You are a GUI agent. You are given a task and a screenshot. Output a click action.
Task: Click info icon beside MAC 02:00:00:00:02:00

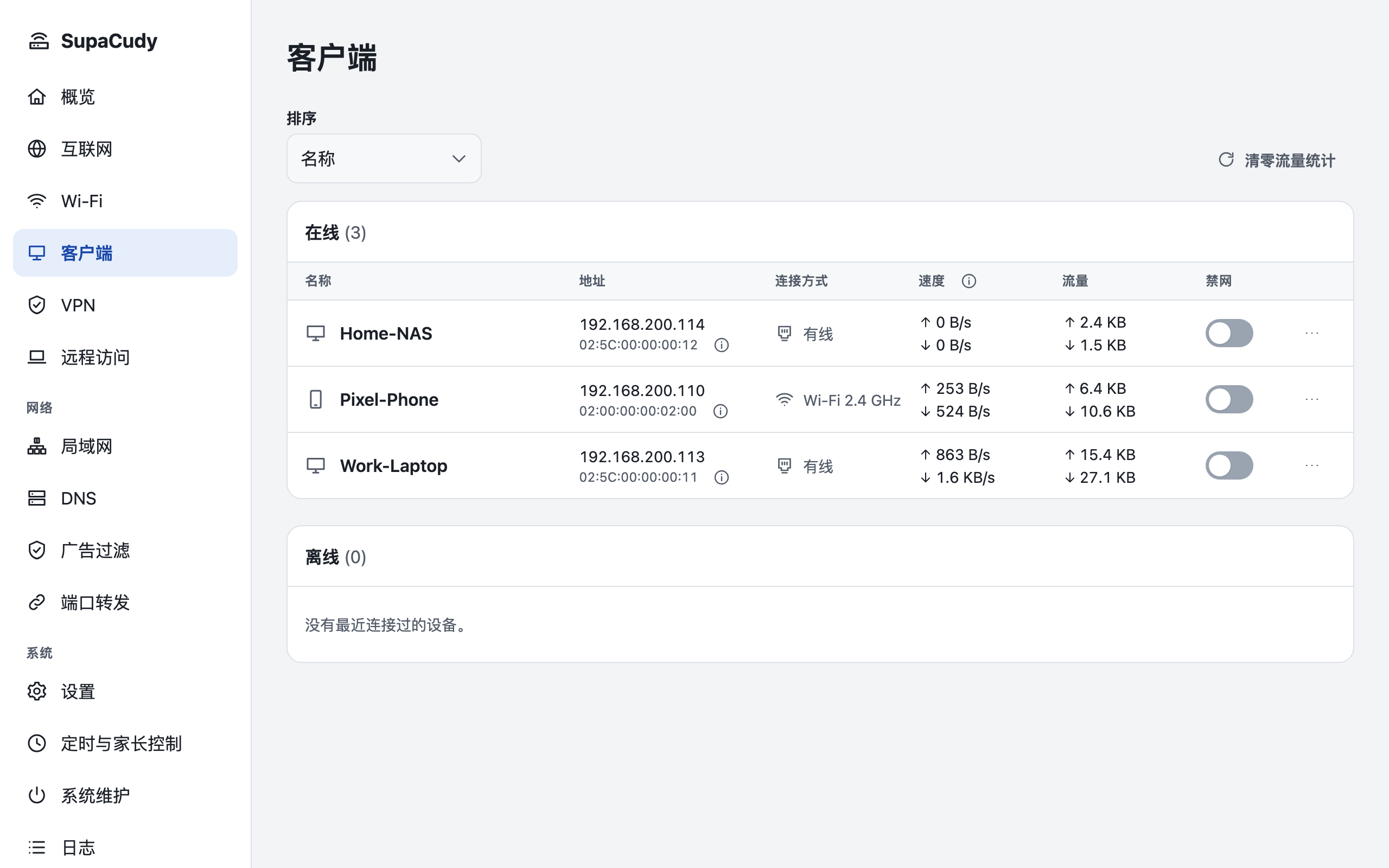721,411
